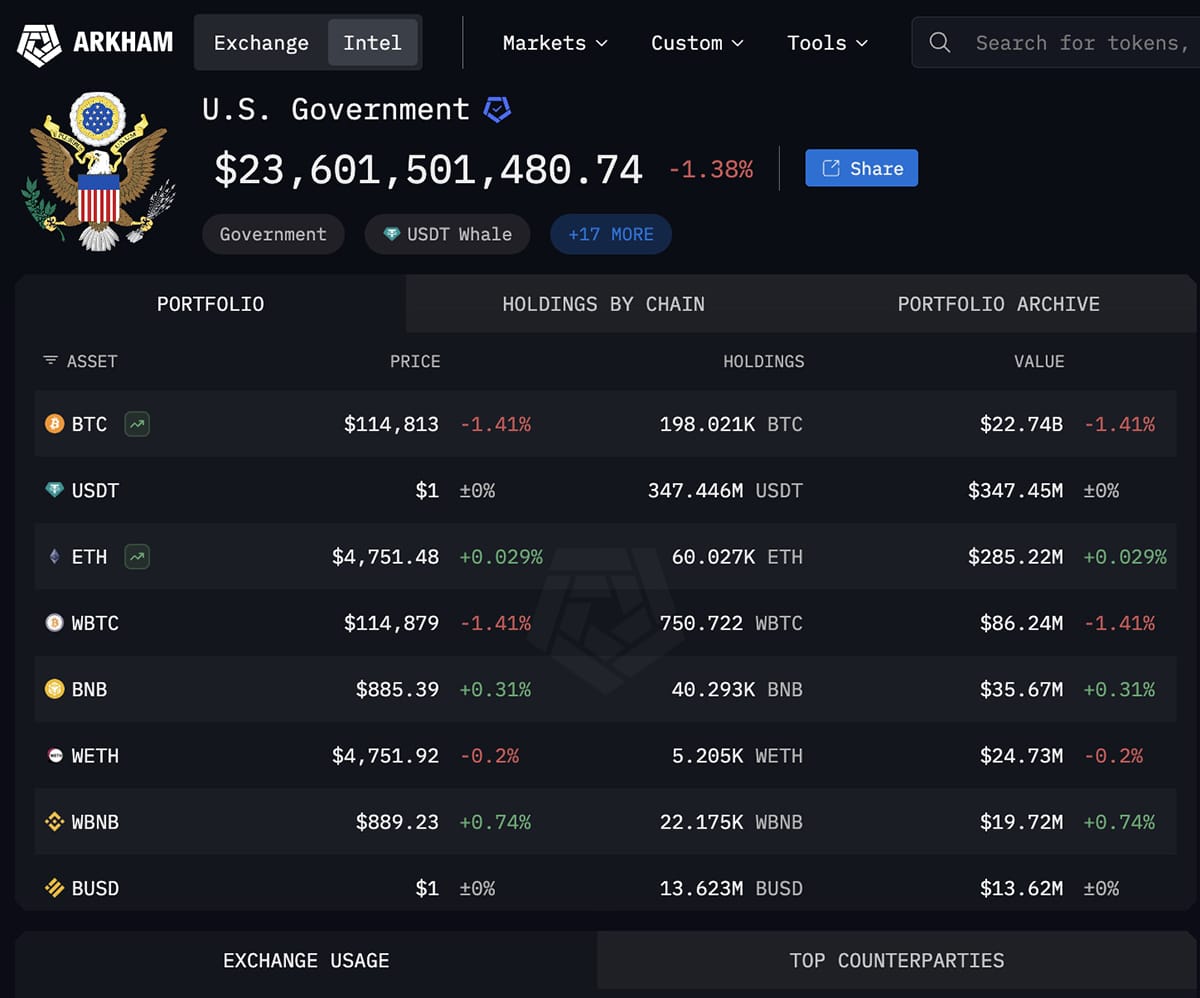1200x998 pixels.
Task: Click the BTC value $22.74B
Action: [x=1021, y=424]
